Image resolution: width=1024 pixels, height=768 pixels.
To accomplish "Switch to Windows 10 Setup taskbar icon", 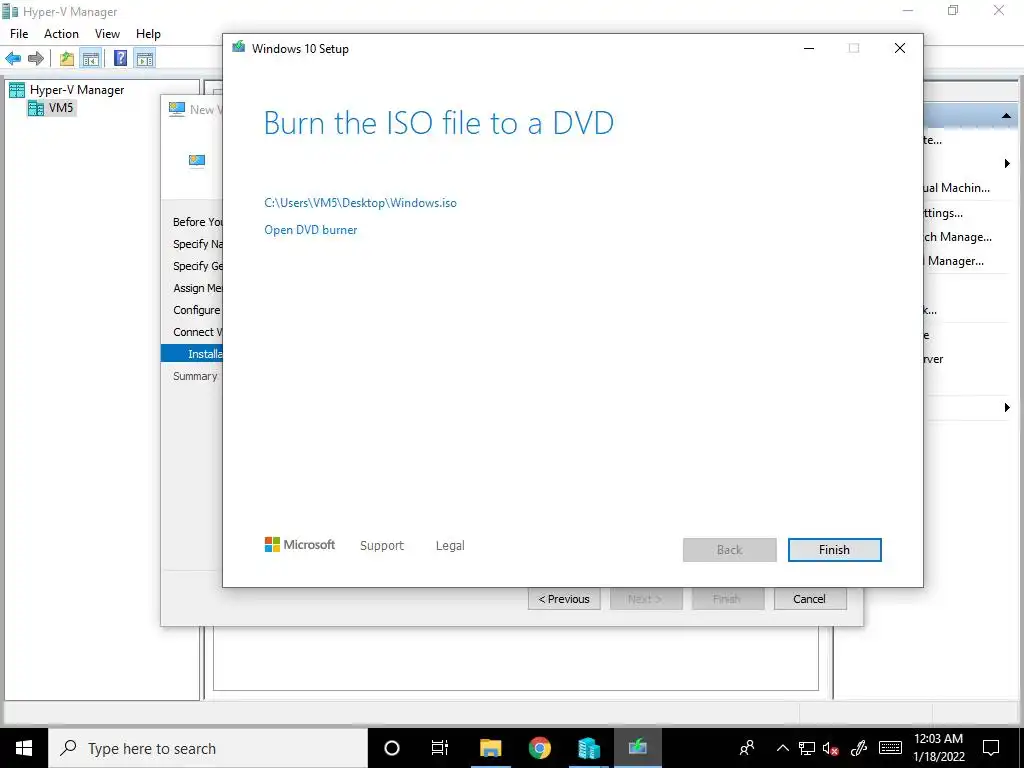I will (x=637, y=748).
